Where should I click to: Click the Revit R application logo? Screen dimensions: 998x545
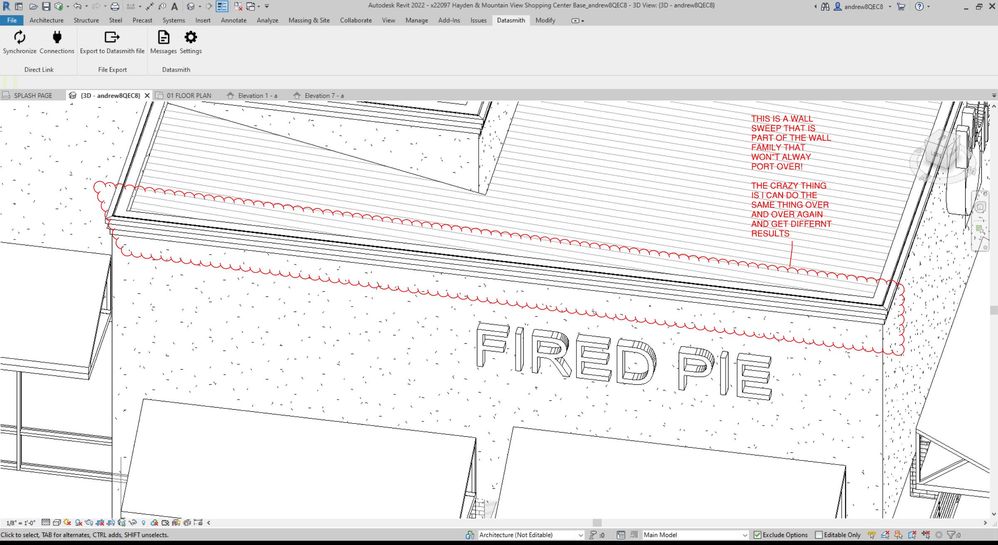coord(6,6)
